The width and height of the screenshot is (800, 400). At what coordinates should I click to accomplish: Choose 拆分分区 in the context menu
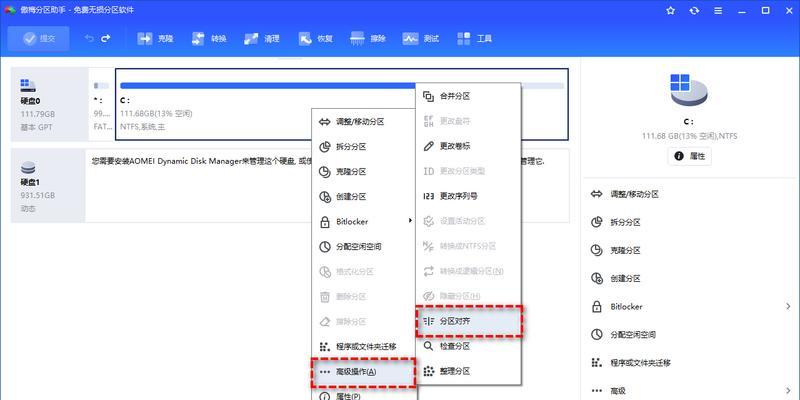tap(363, 147)
